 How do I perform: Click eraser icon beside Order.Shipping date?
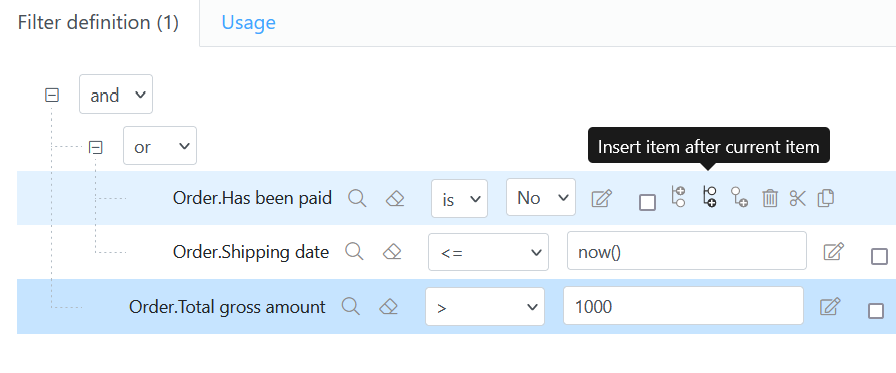pyautogui.click(x=391, y=251)
